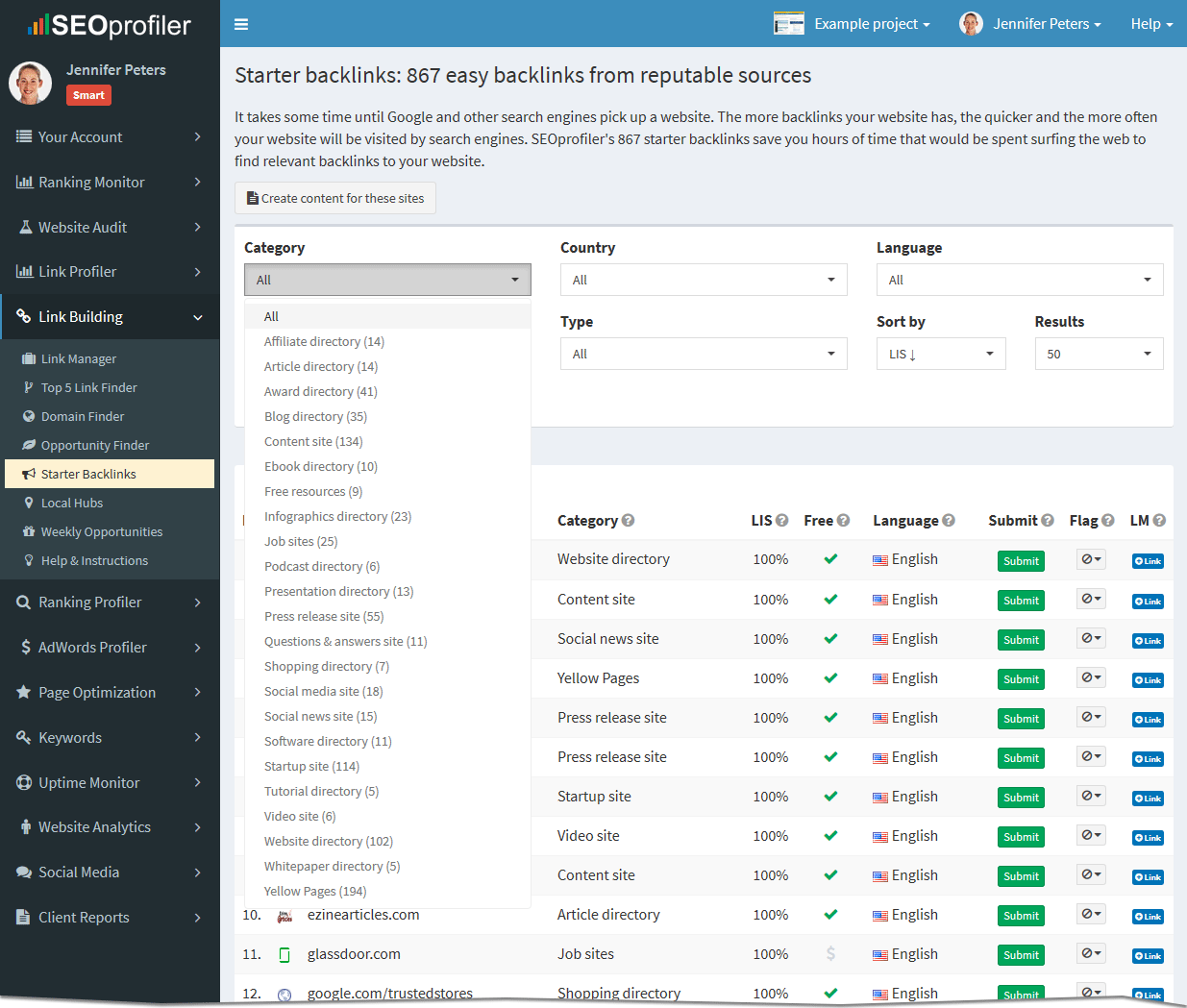Click Link icon in Startup site row
The width and height of the screenshot is (1187, 1008).
[1148, 799]
